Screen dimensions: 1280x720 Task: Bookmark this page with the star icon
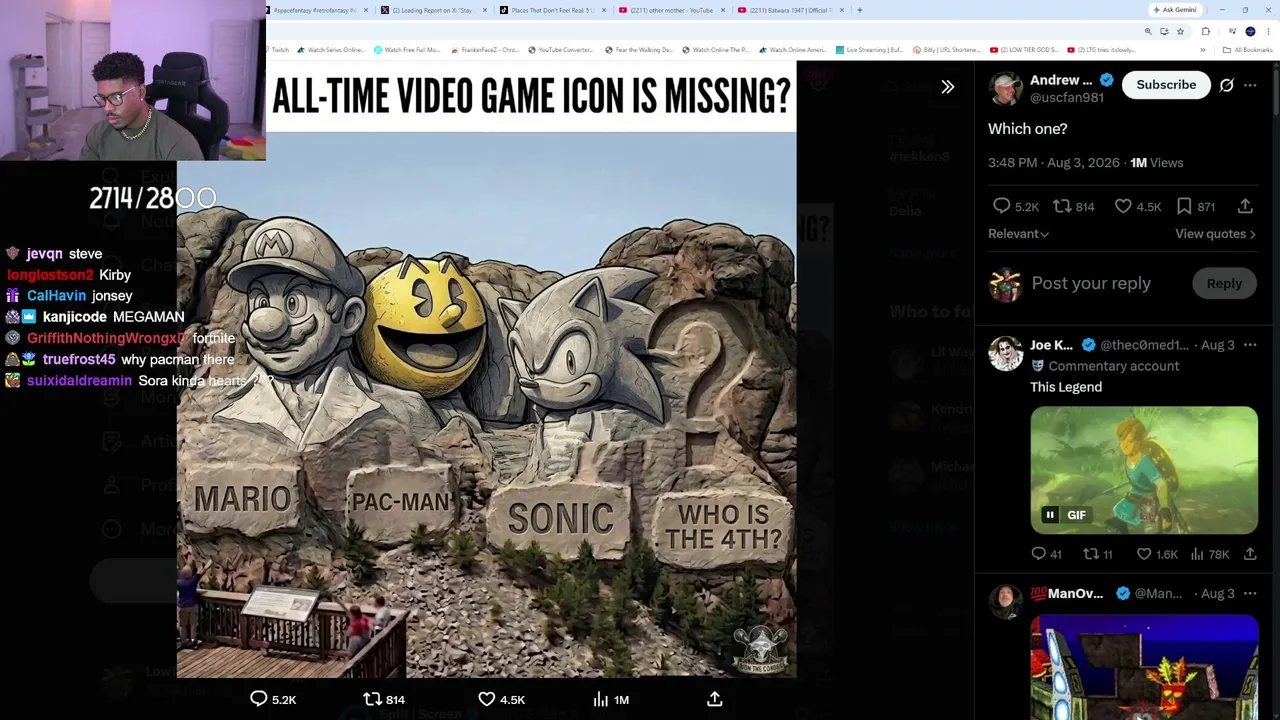coord(1180,32)
